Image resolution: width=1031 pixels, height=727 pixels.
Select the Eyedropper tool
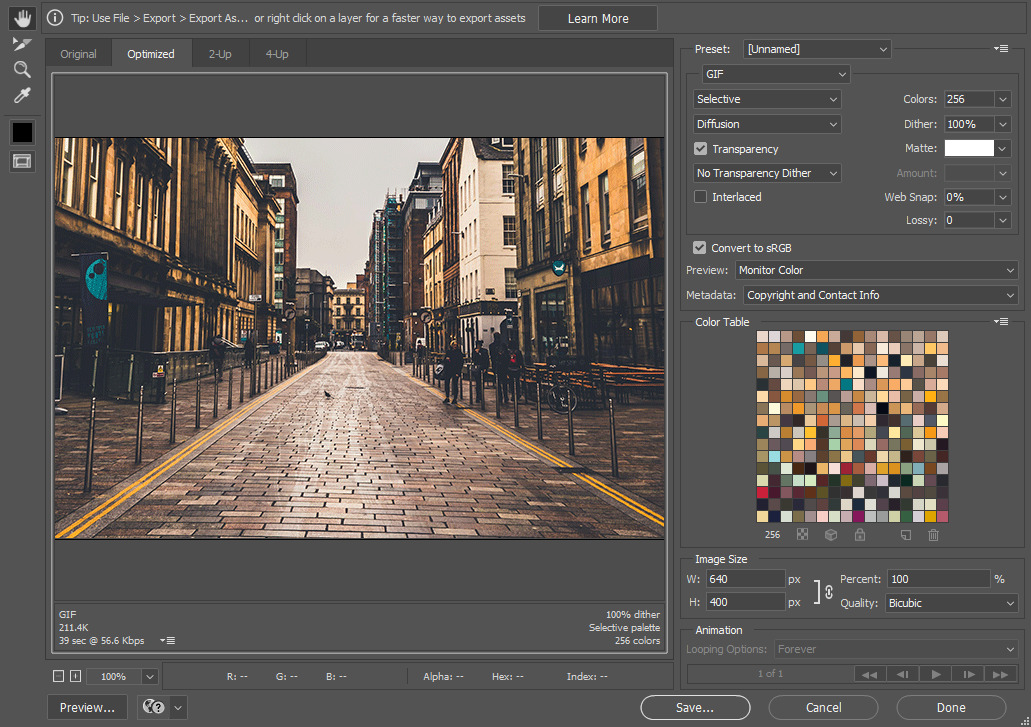tap(22, 95)
